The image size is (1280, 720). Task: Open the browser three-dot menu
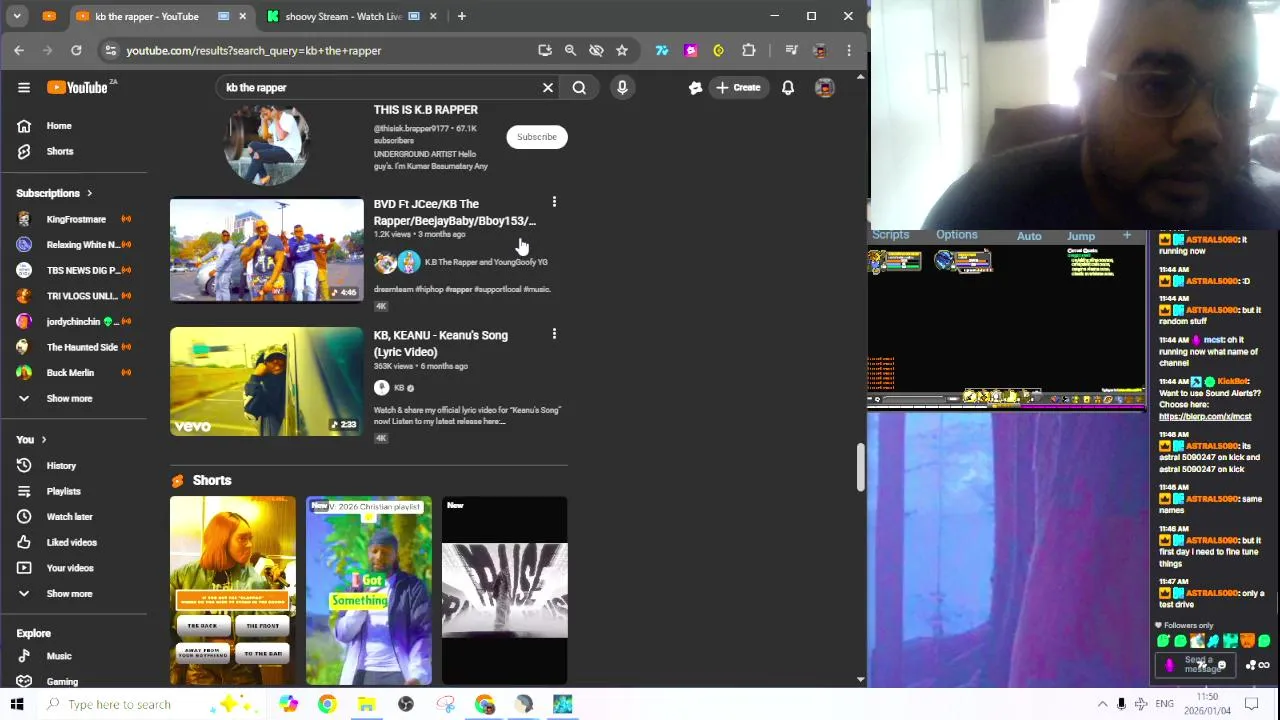(x=849, y=50)
